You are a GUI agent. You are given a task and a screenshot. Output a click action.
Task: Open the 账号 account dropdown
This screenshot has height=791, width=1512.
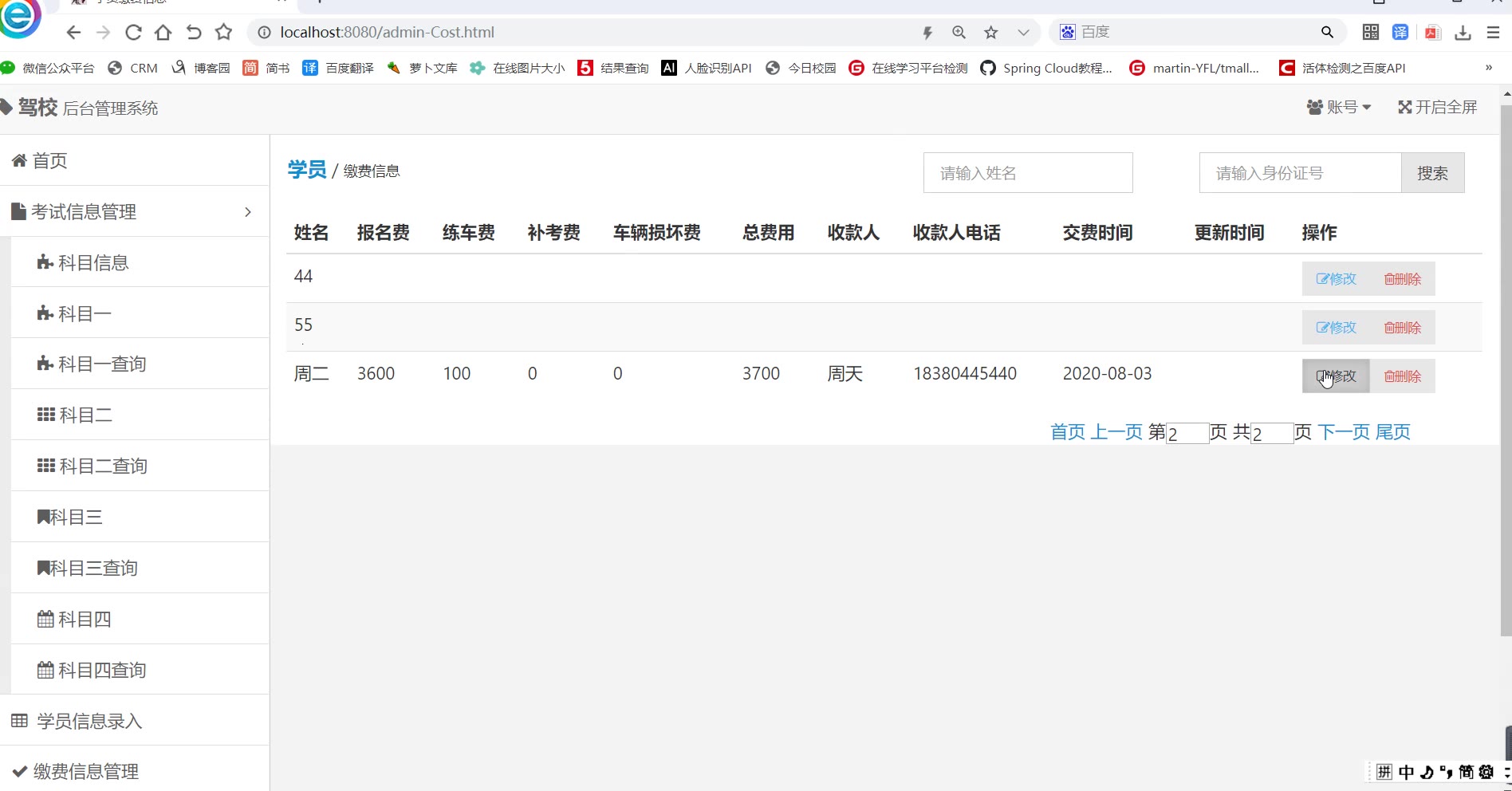[x=1339, y=107]
